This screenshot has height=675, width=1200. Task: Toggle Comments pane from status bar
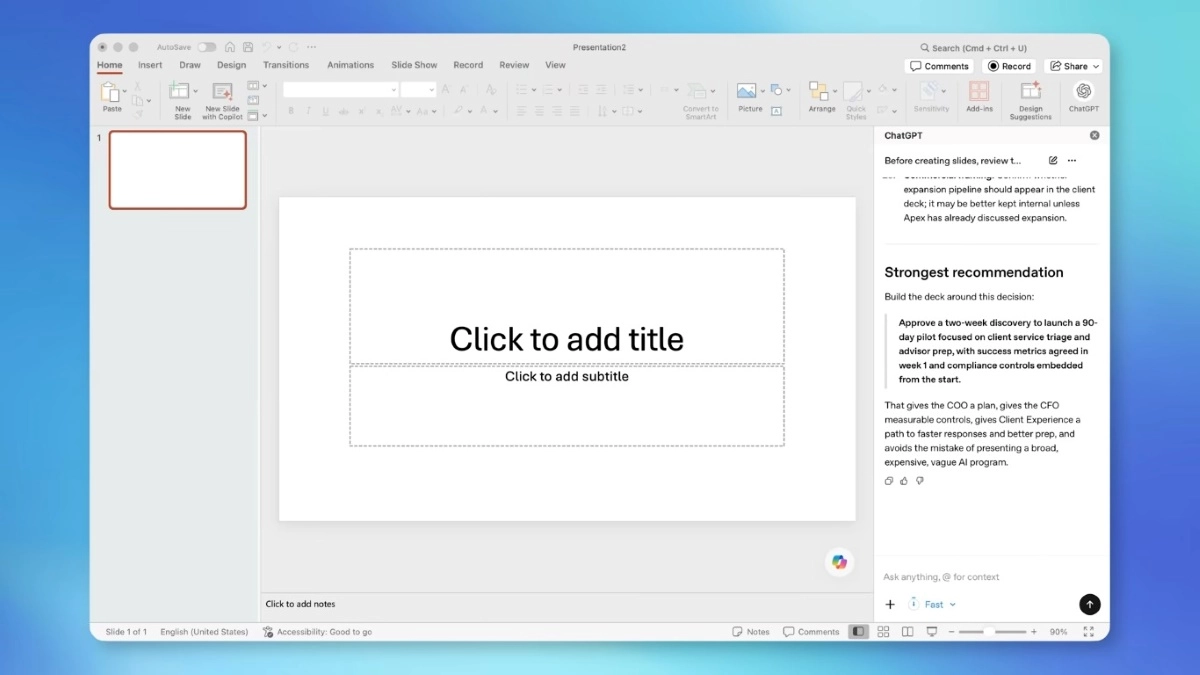pos(812,632)
